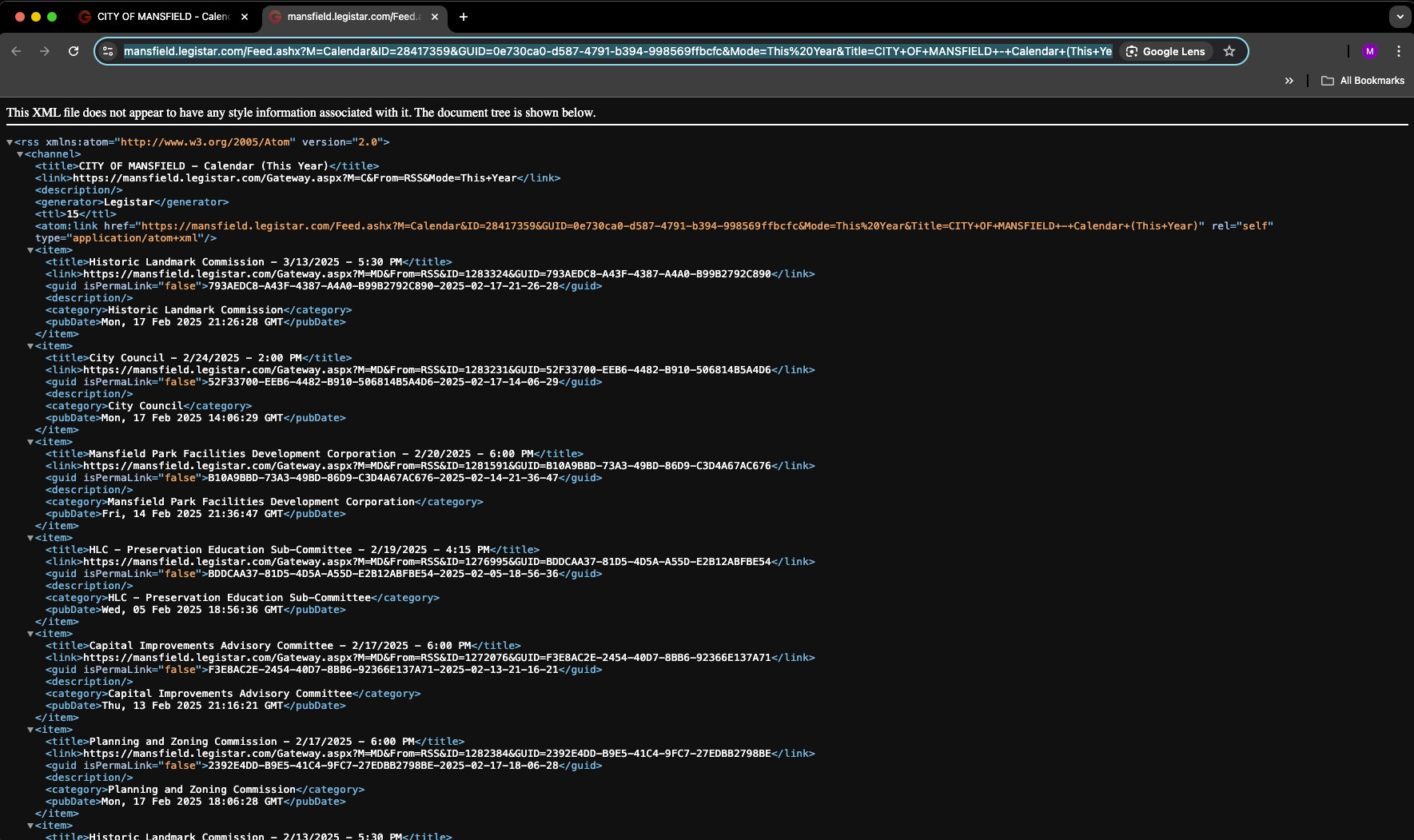Close the mansfield.legistar.com Feed tab
This screenshot has height=840, width=1414.
tap(435, 17)
